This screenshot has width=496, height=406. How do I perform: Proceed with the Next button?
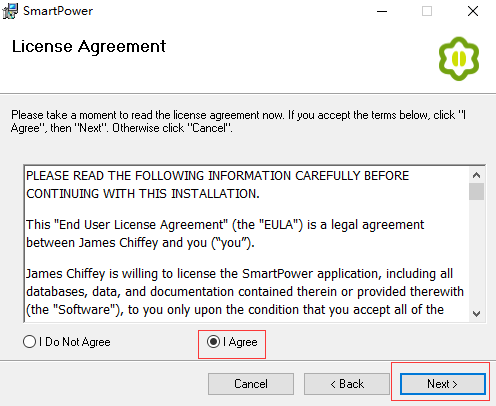[x=443, y=384]
